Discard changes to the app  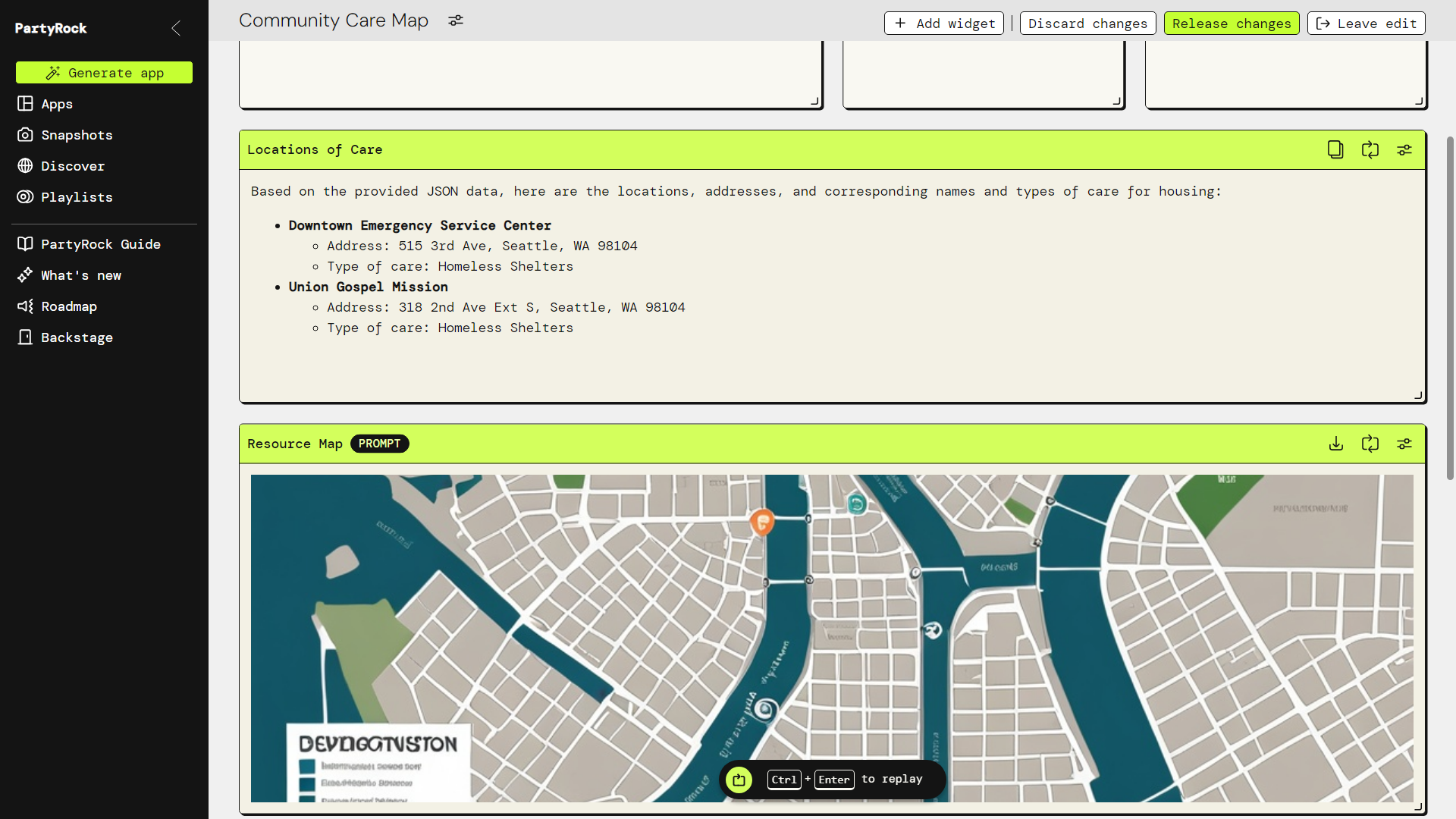tap(1087, 24)
